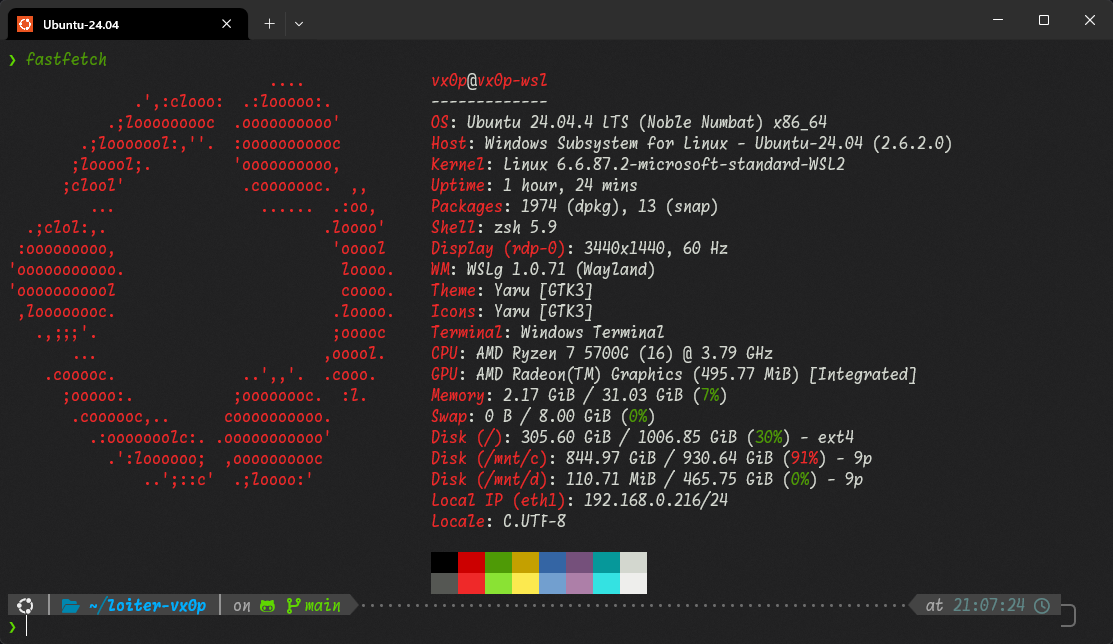Click the teal color block
Screen dimensions: 1113x644
click(606, 562)
